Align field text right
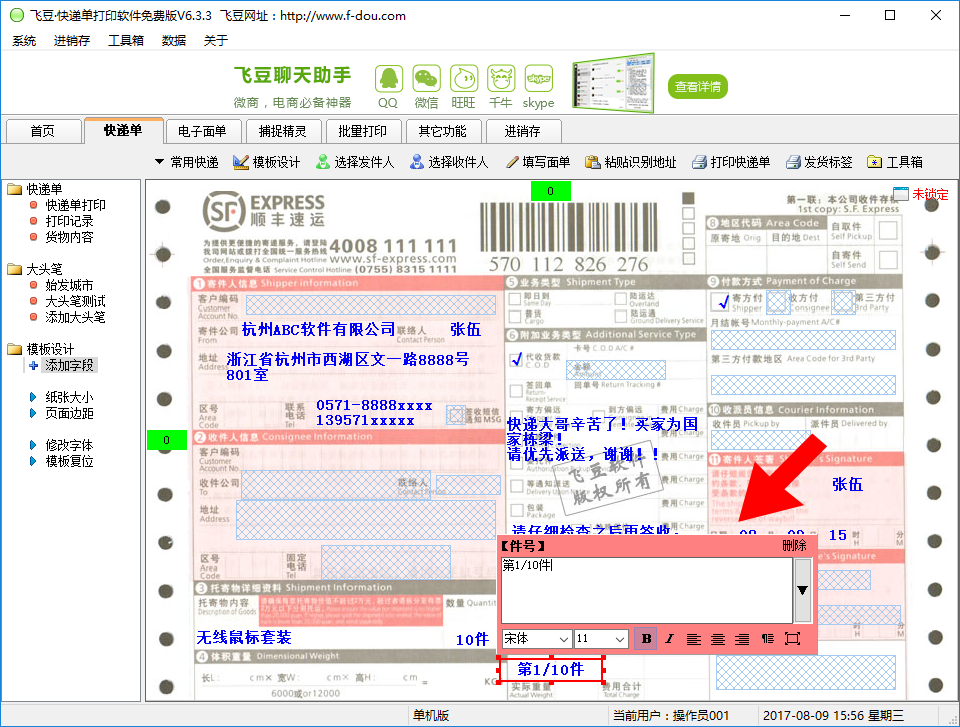The height and width of the screenshot is (727, 960). click(742, 639)
